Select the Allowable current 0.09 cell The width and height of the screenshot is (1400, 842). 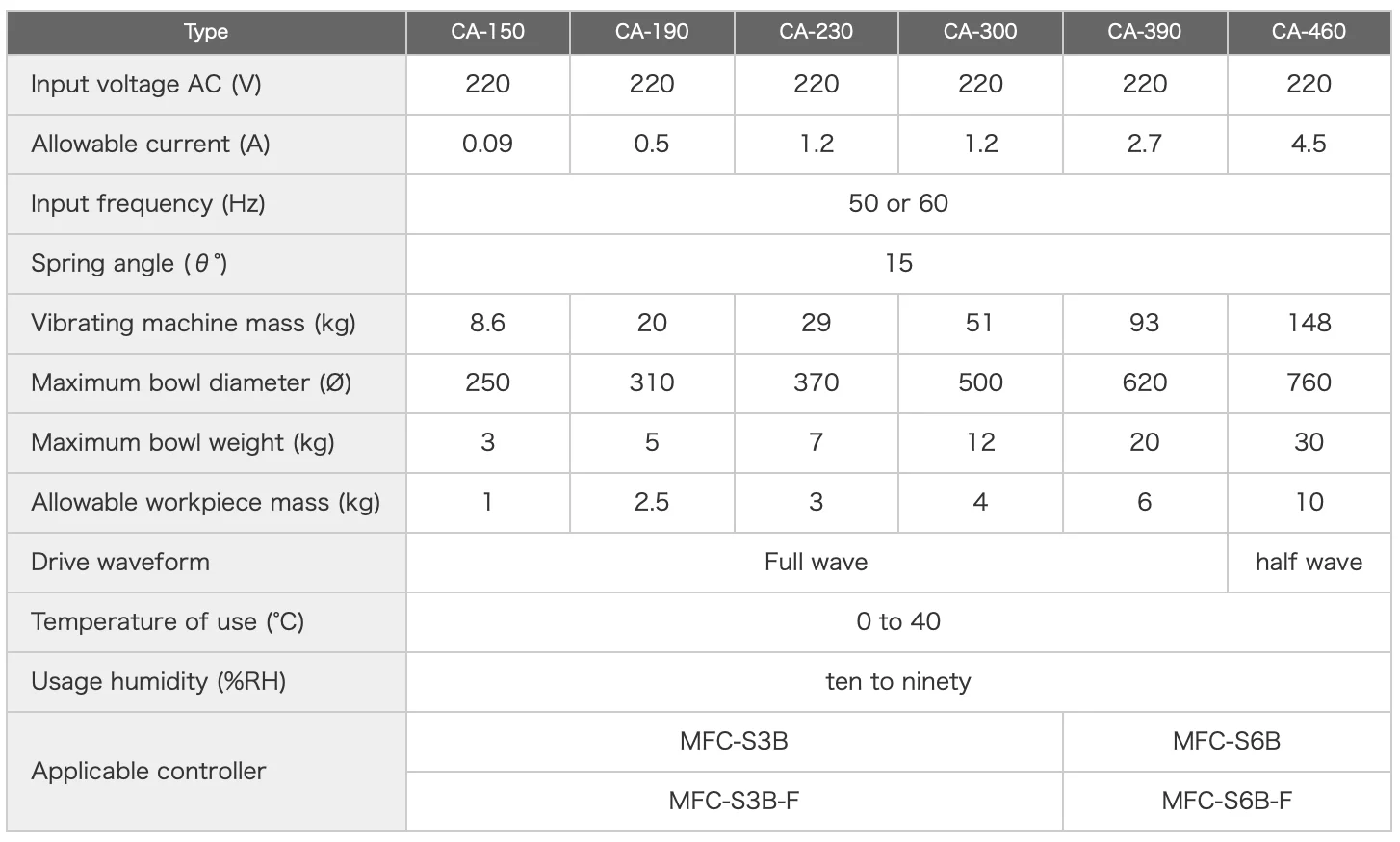pyautogui.click(x=487, y=145)
